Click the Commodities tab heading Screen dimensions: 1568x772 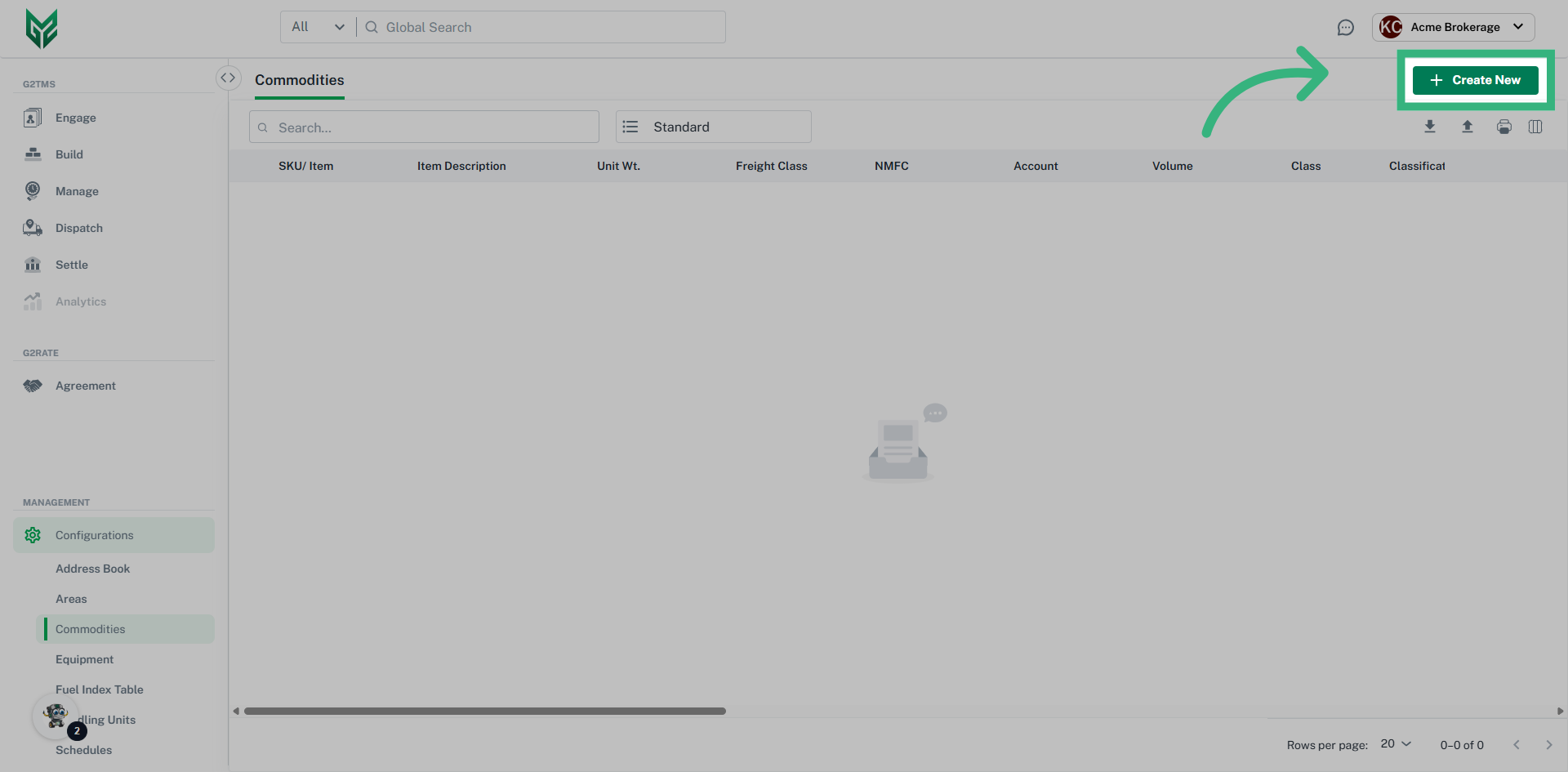tap(299, 80)
